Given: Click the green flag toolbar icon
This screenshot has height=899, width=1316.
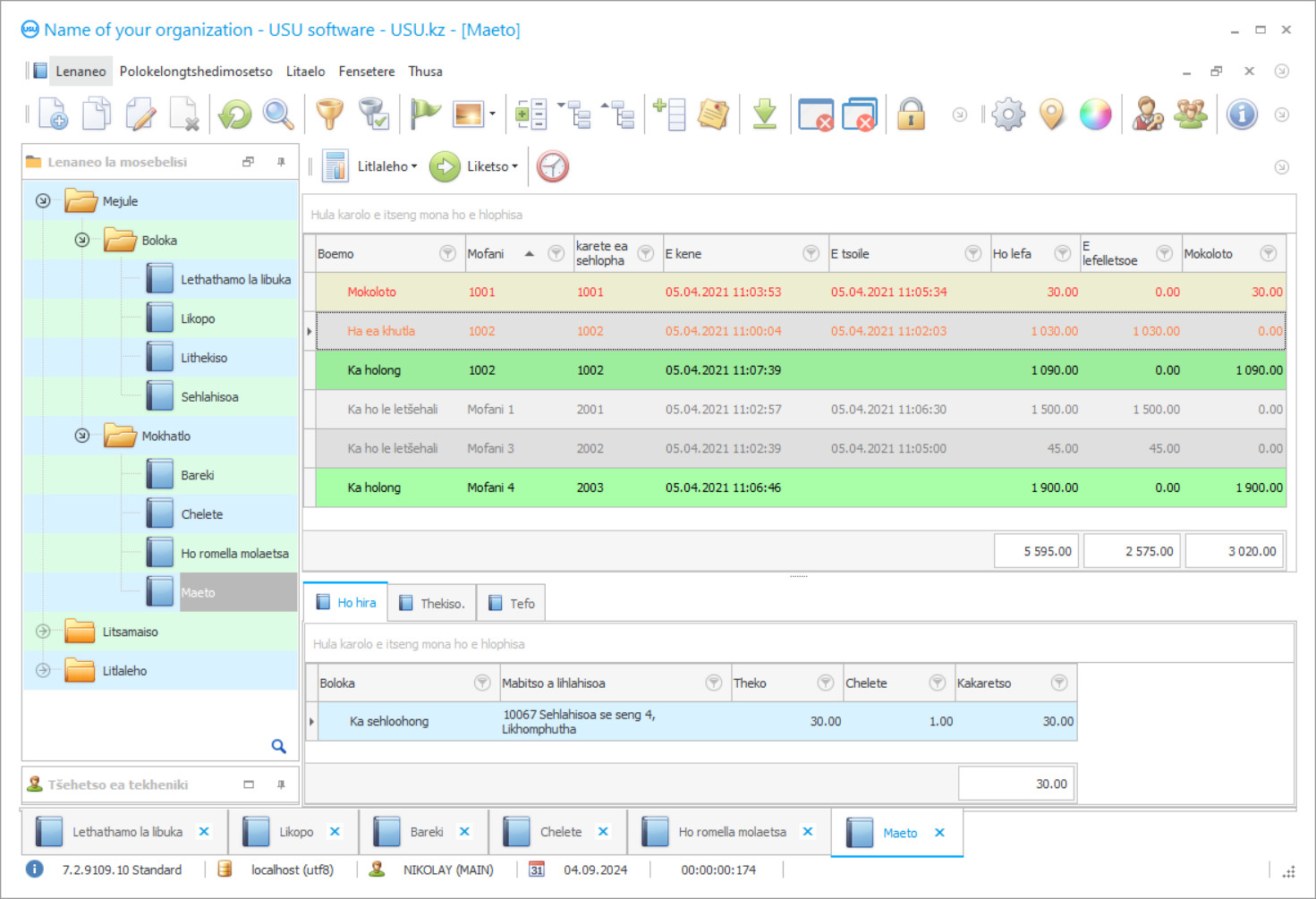Looking at the screenshot, I should click(425, 114).
